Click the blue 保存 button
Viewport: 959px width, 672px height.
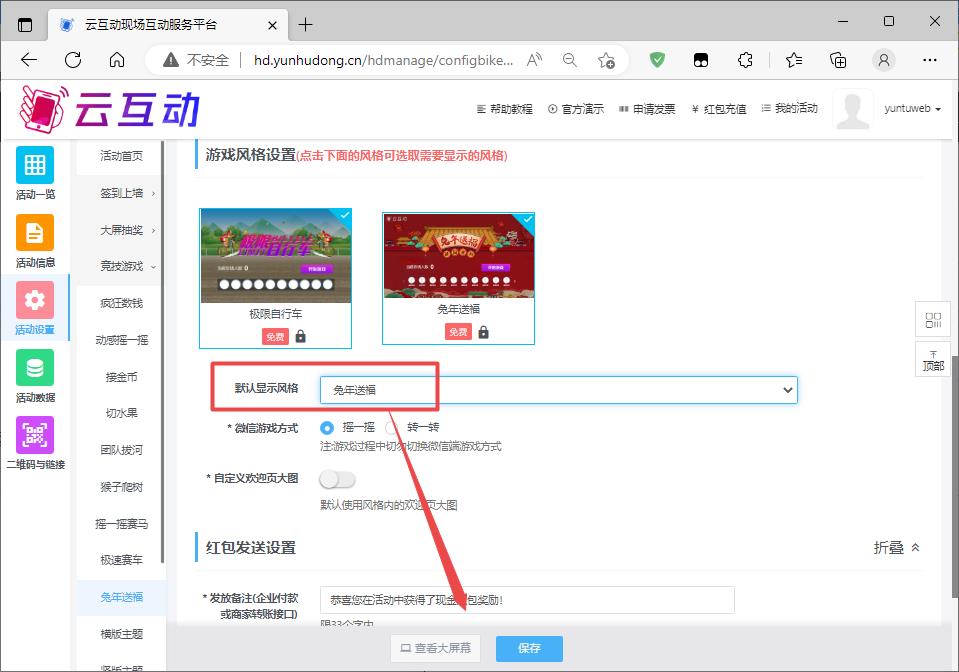point(529,648)
